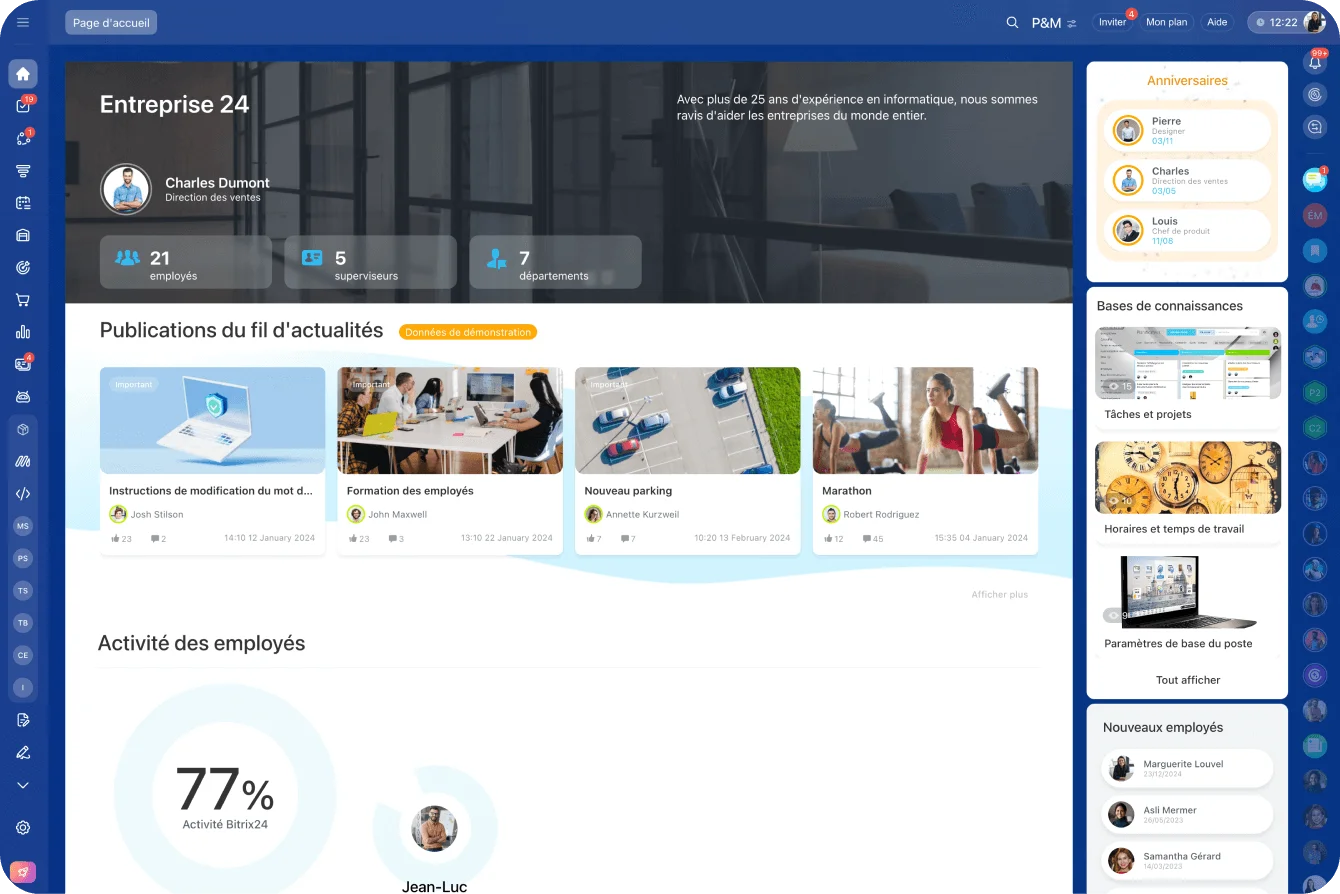1340x894 pixels.
Task: Open the chat bubble icon with badge
Action: (1315, 180)
